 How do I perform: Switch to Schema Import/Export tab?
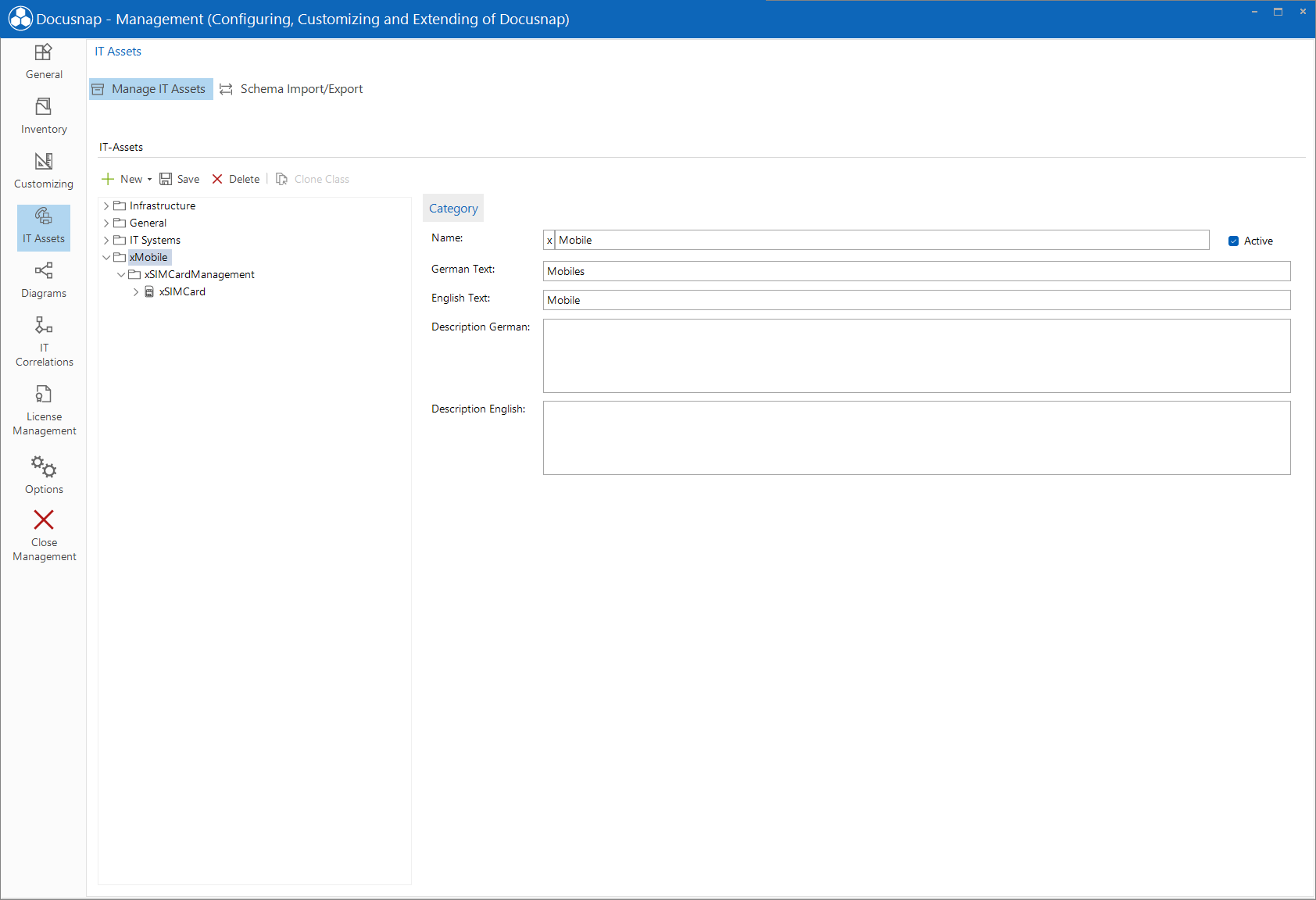(x=291, y=89)
